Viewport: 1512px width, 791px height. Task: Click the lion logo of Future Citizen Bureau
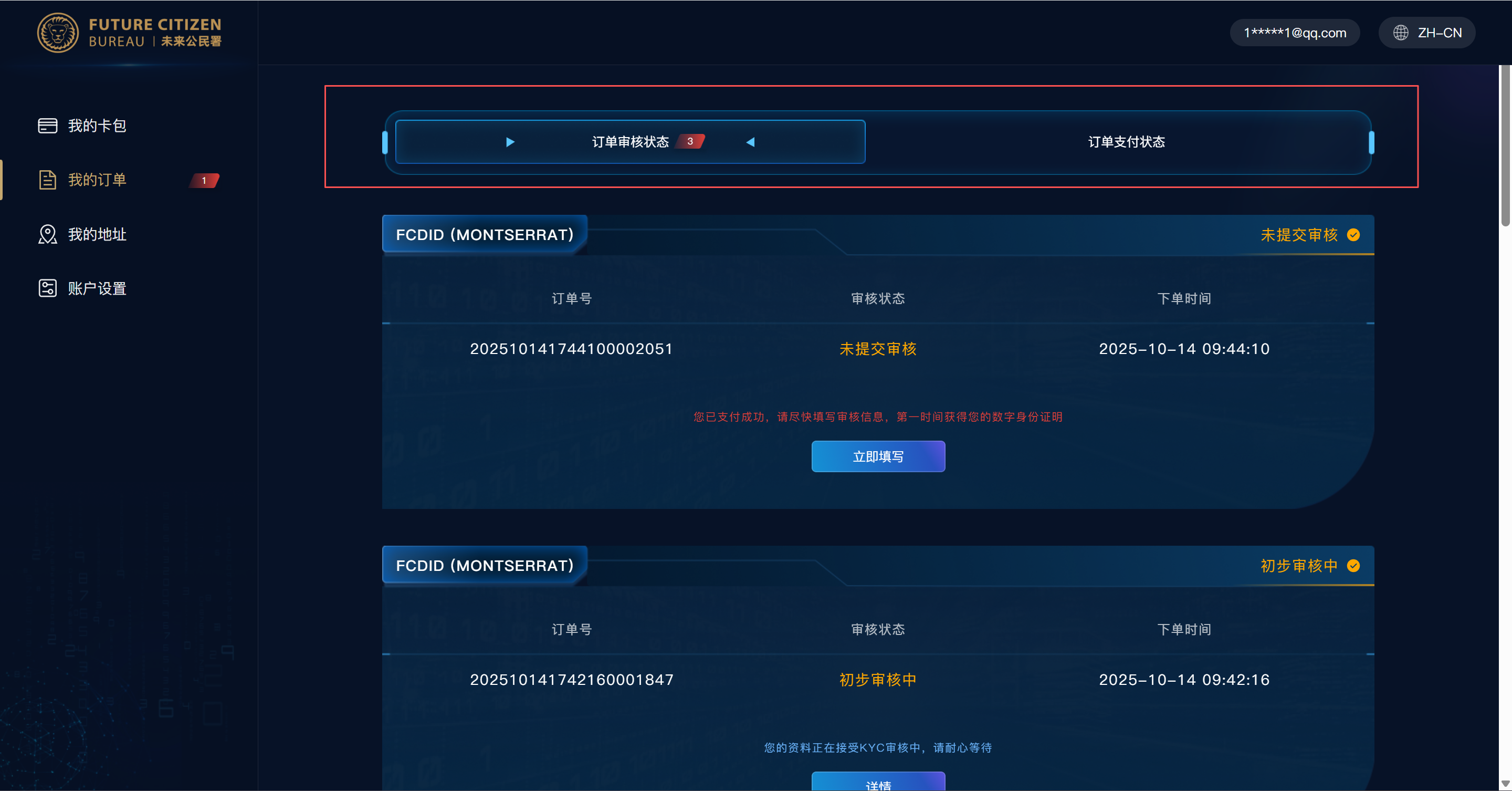pos(58,33)
